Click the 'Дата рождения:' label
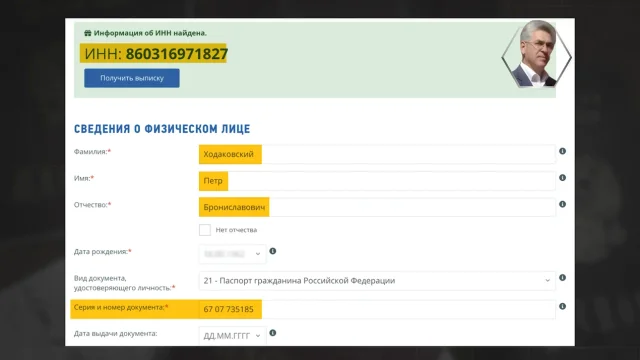This screenshot has height=360, width=640. (102, 251)
